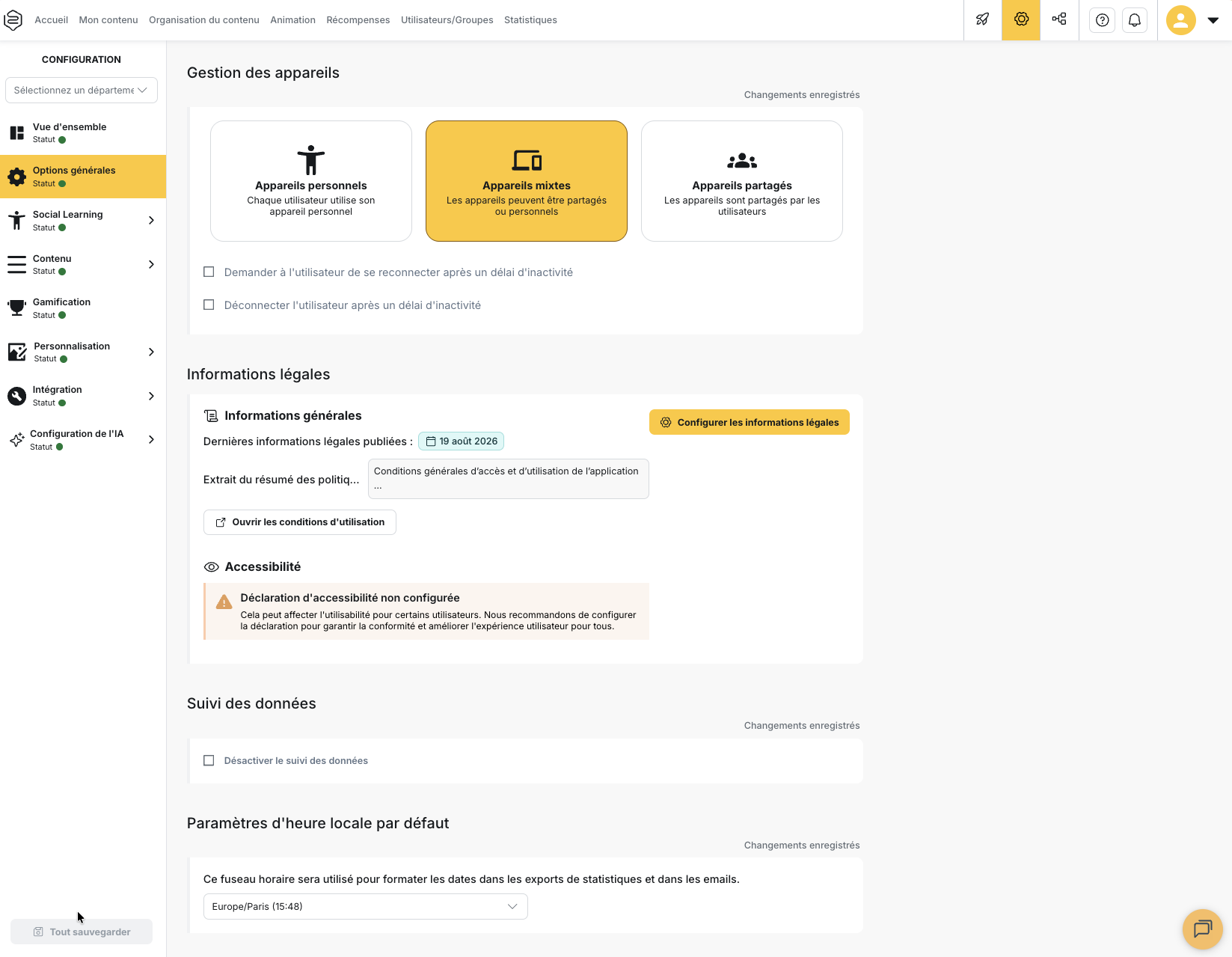Click the Configuration de l'IA sparkle icon

tap(16, 440)
